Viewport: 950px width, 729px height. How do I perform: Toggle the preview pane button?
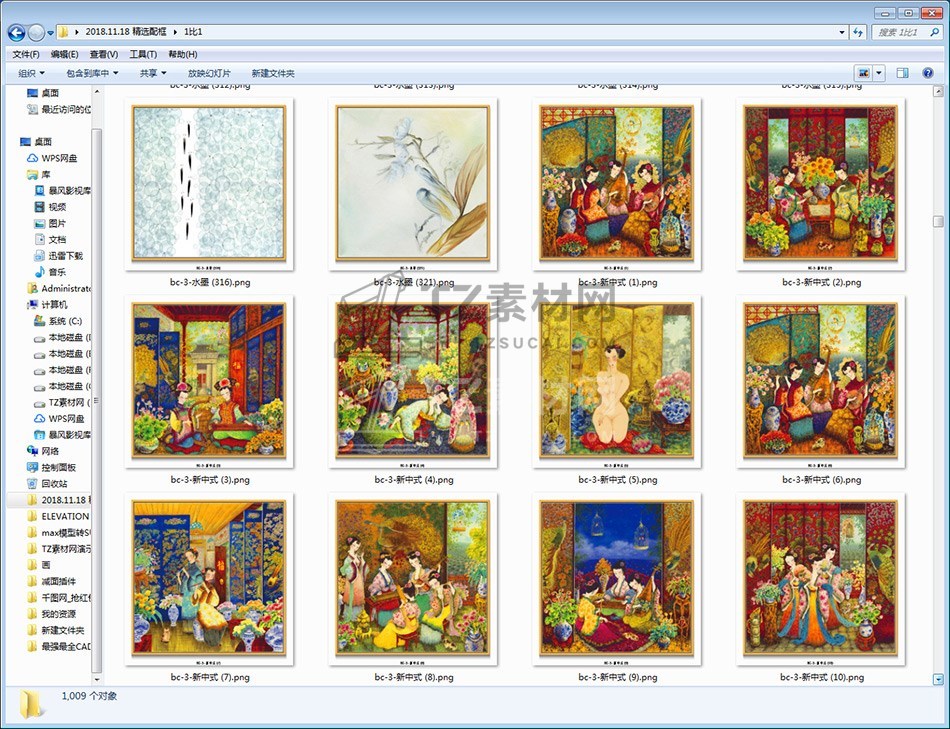coord(902,73)
